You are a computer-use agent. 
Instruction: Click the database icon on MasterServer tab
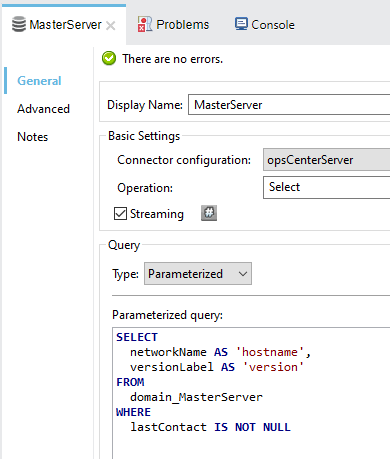(19, 24)
